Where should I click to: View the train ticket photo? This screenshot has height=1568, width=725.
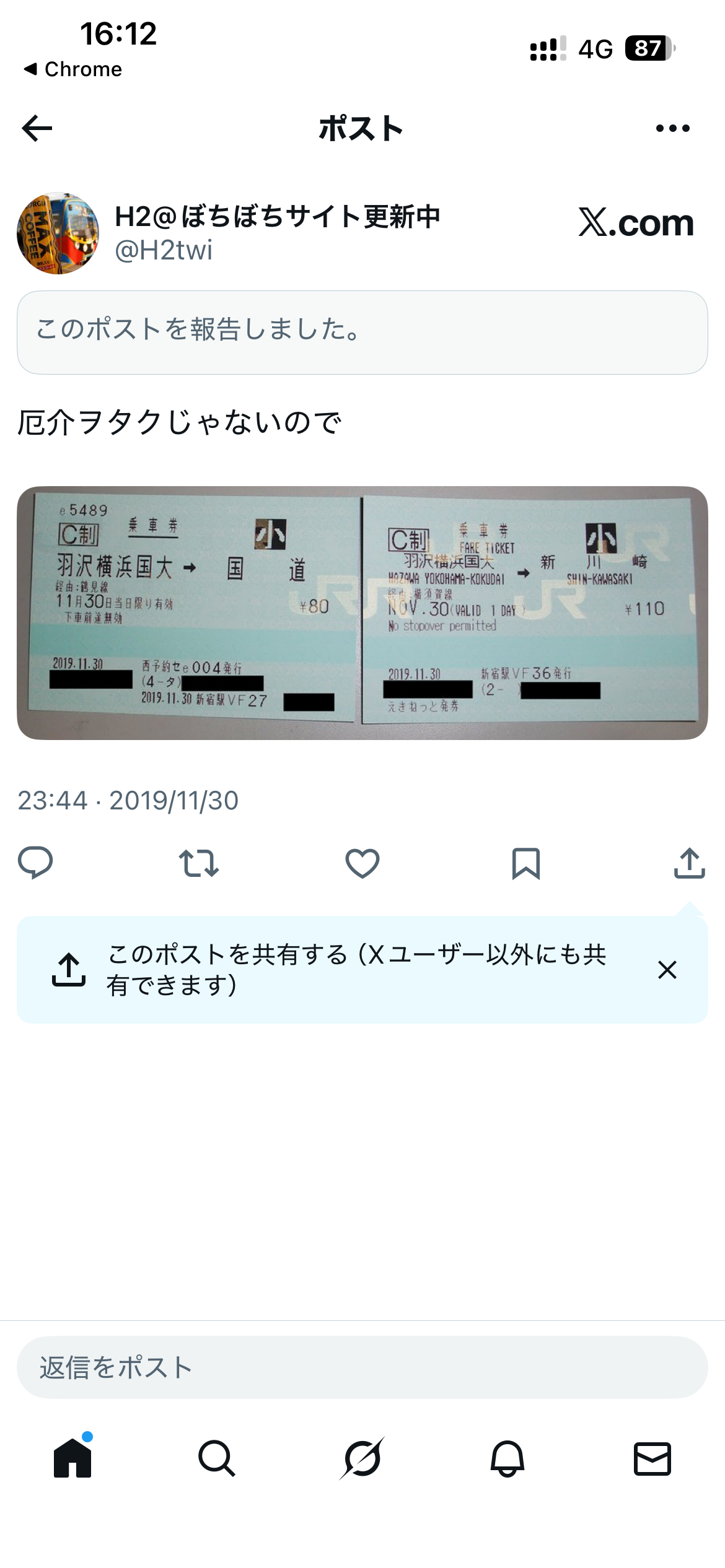(x=362, y=613)
